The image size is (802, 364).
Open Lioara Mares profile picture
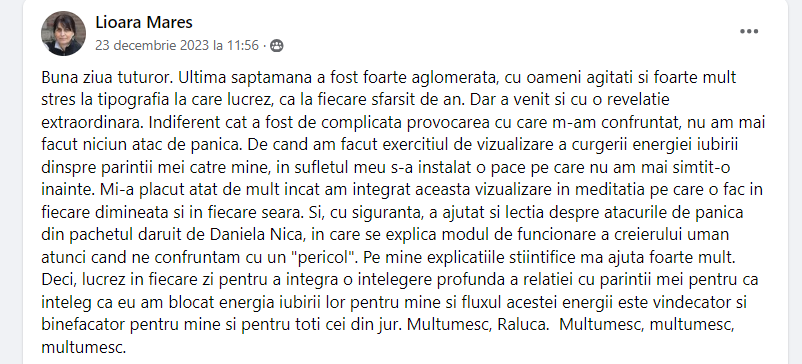click(63, 33)
